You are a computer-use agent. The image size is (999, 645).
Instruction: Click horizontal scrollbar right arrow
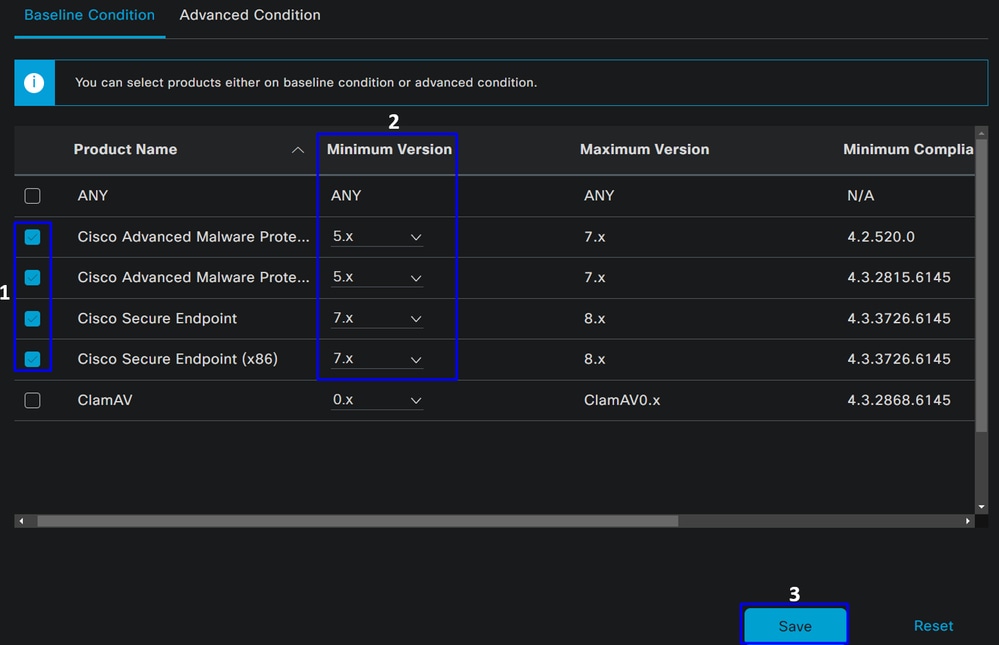(968, 521)
